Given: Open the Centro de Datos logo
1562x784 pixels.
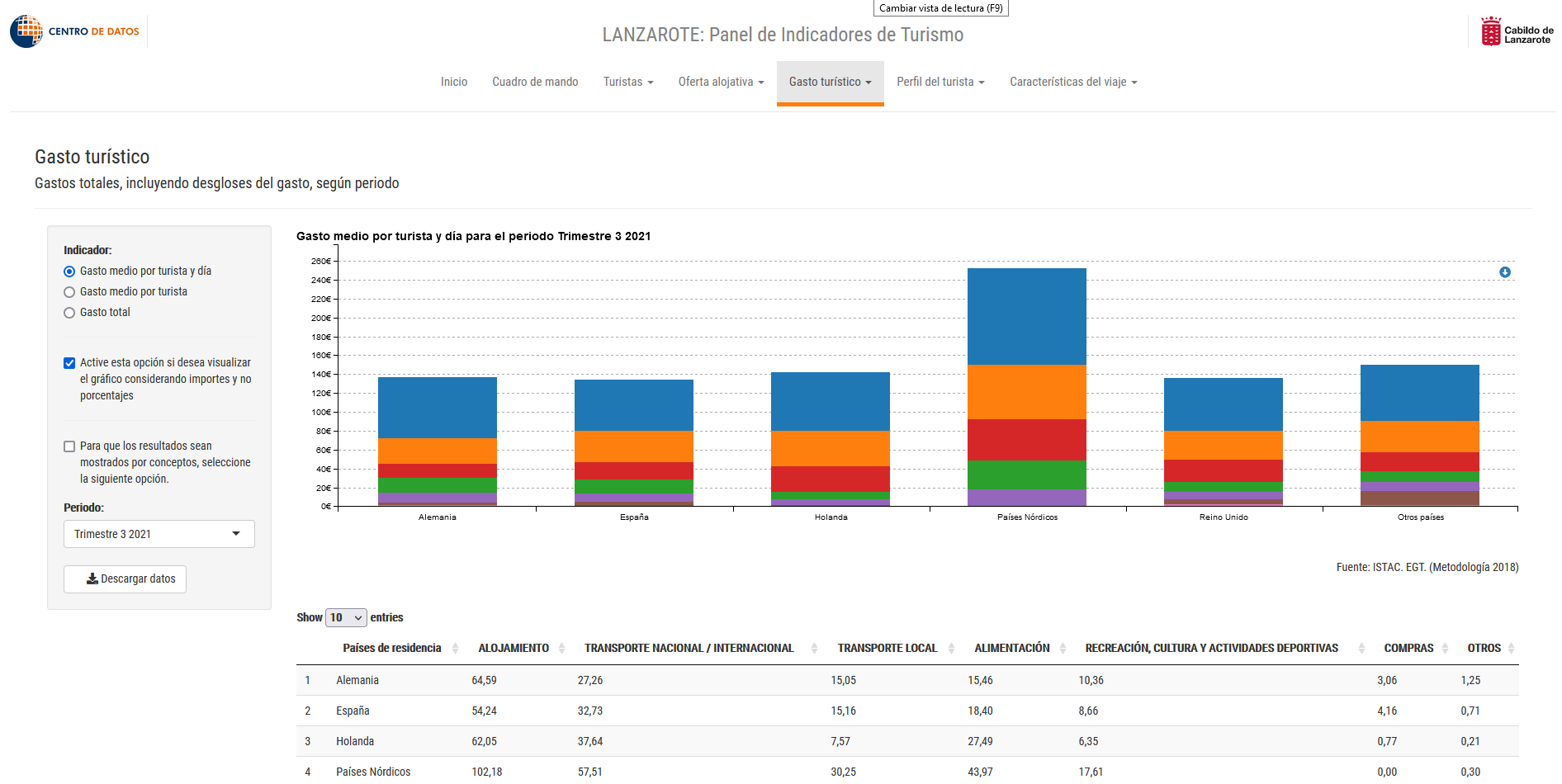Looking at the screenshot, I should pyautogui.click(x=75, y=31).
